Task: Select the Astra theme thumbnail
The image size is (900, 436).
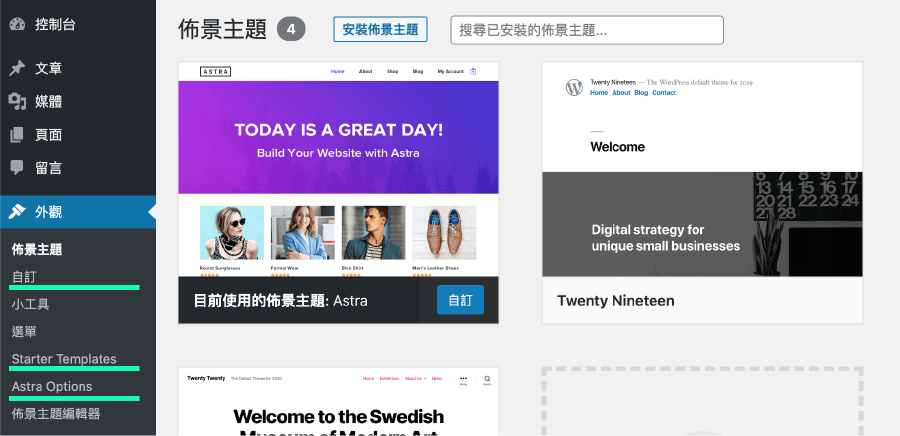Action: click(339, 169)
